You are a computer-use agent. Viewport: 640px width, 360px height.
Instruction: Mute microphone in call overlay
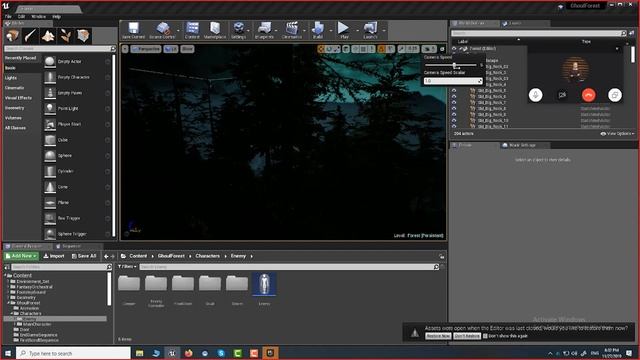click(536, 95)
